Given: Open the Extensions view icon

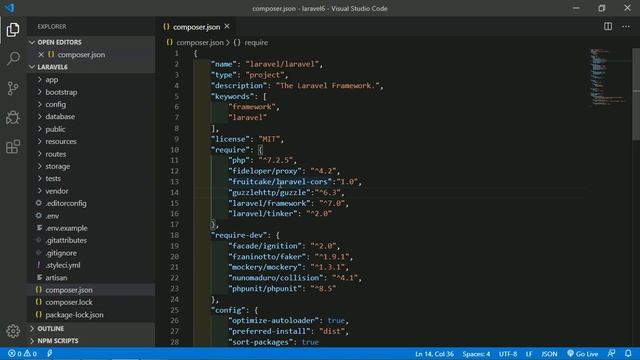Looking at the screenshot, I should pos(13,147).
